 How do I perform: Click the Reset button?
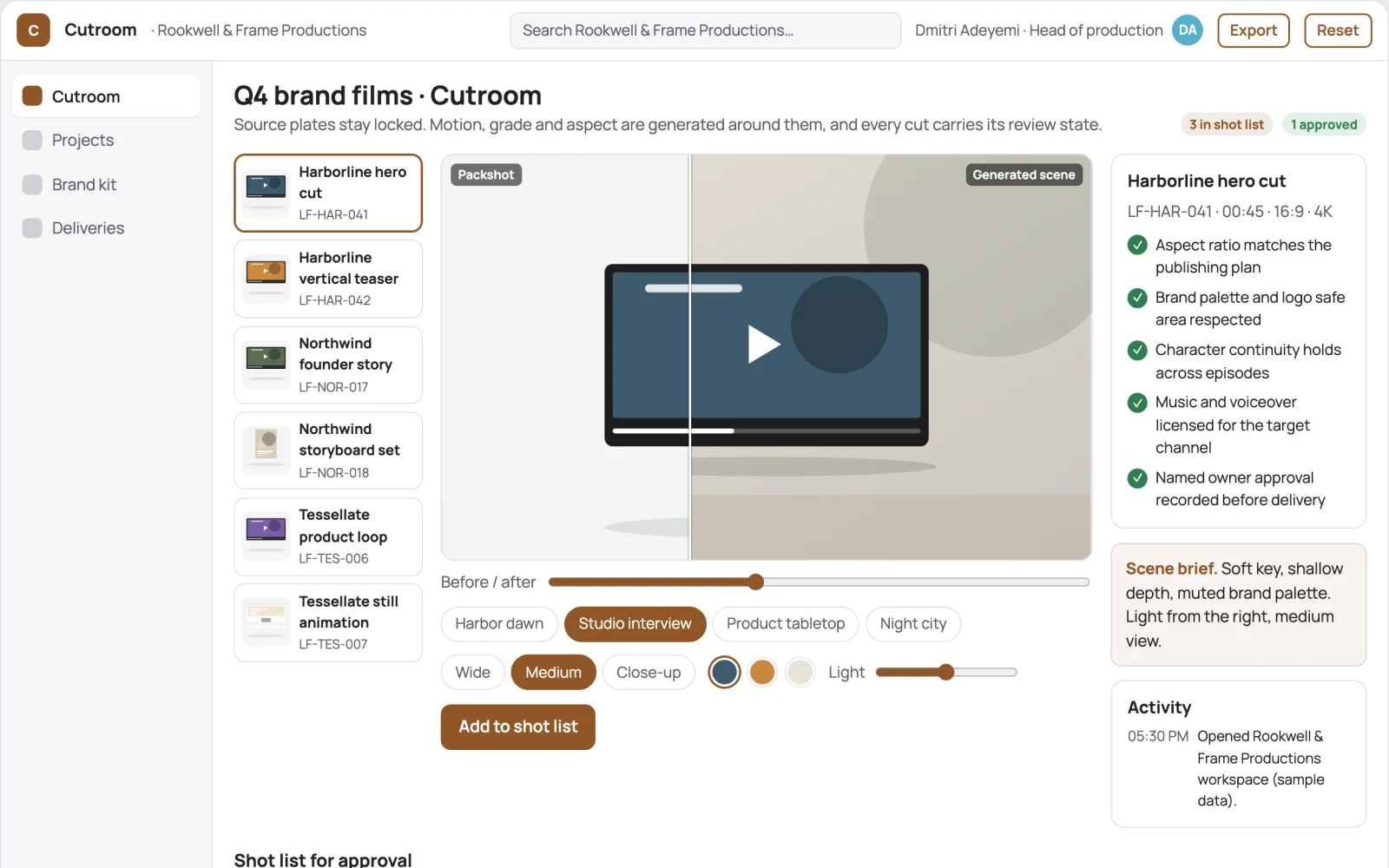1337,30
